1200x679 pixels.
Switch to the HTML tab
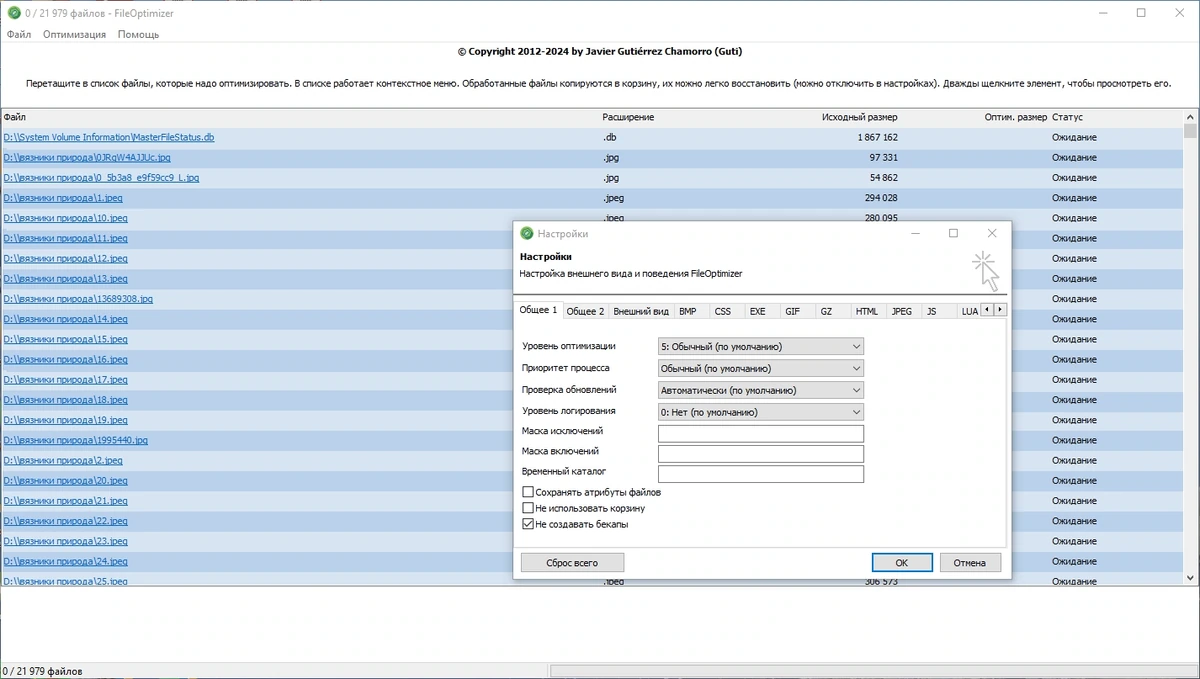[x=867, y=312]
